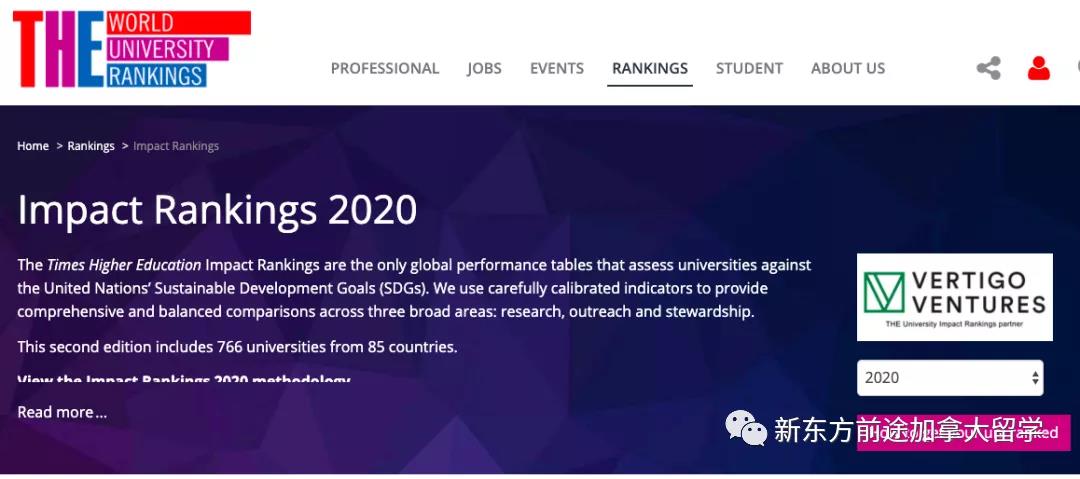Open the share icon in header
Viewport: 1080px width, 479px height.
pyautogui.click(x=988, y=68)
